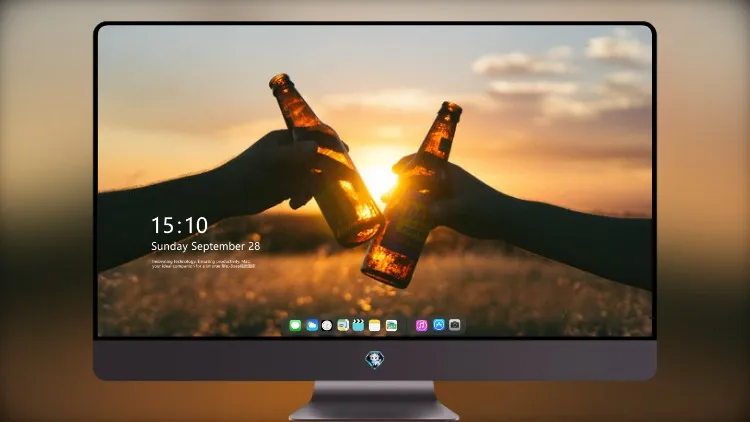Click the "Sunday September 28" date text

tap(206, 246)
